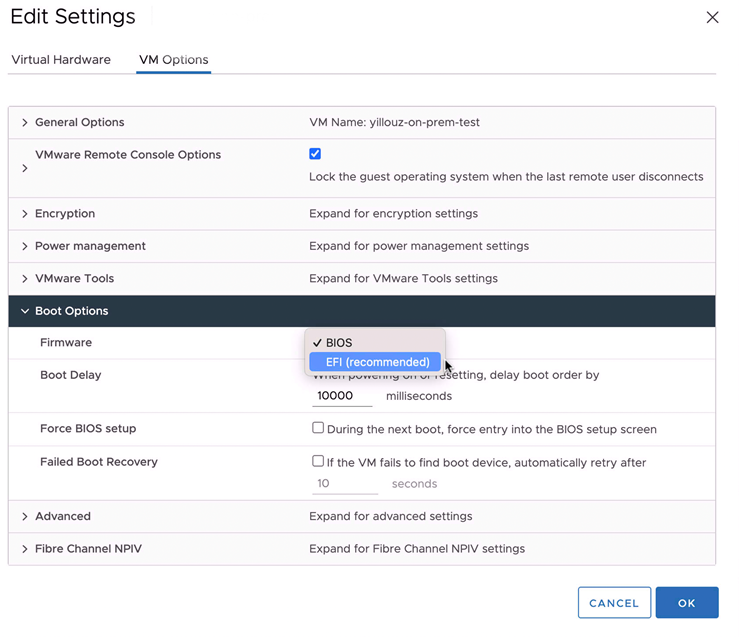
Task: Uncheck lock guest OS on disconnect
Action: (x=315, y=154)
